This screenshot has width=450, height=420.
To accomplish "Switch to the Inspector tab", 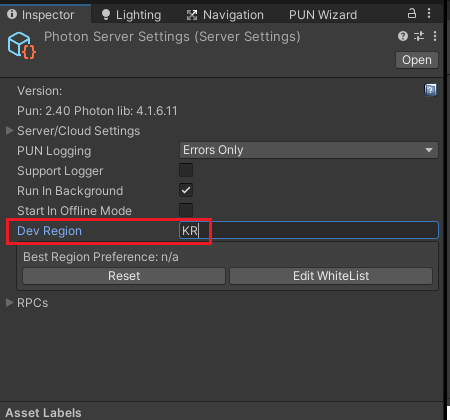I will click(x=46, y=14).
